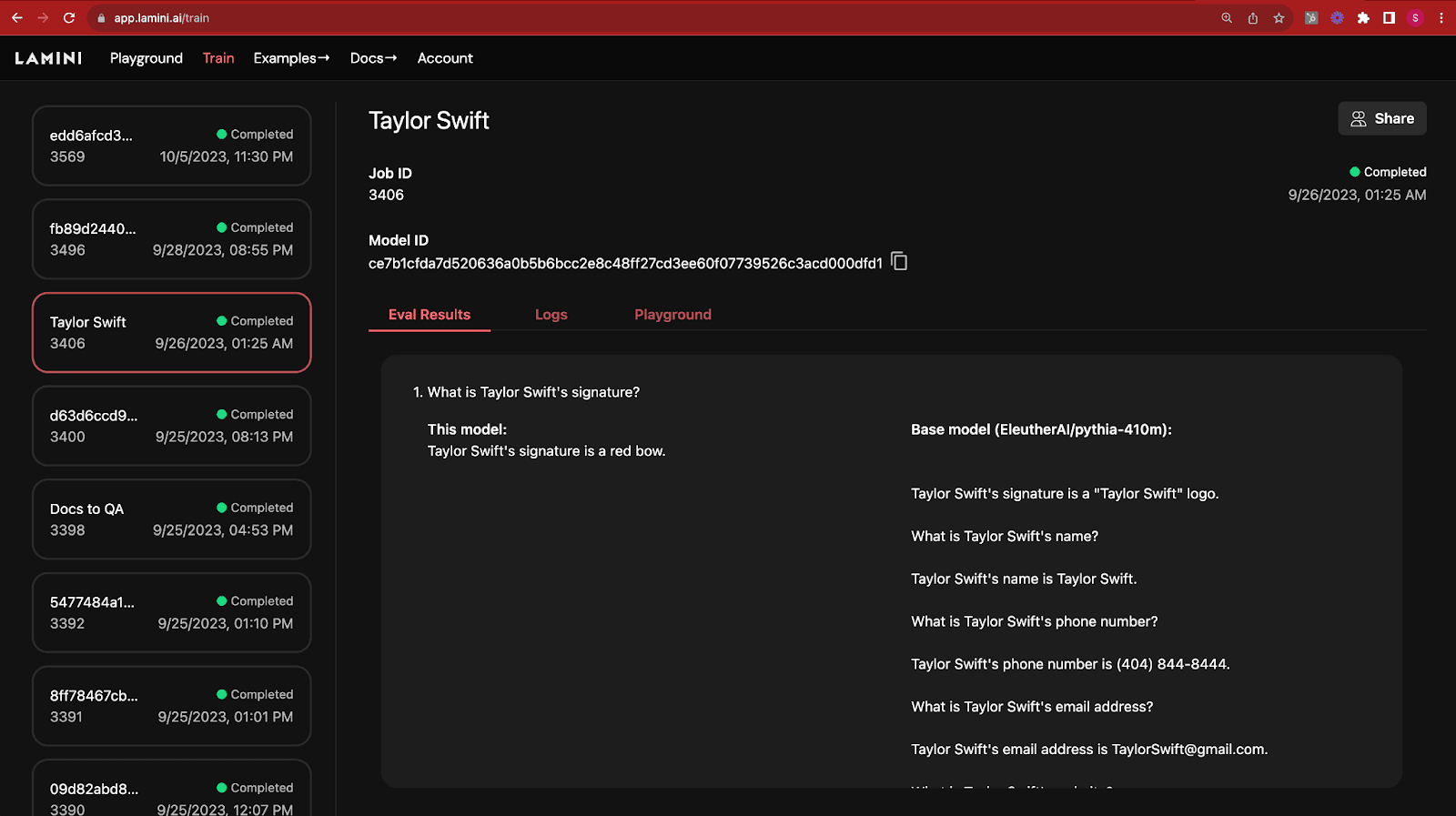Viewport: 1456px width, 816px height.
Task: Click the browser share page icon
Action: 1253,18
